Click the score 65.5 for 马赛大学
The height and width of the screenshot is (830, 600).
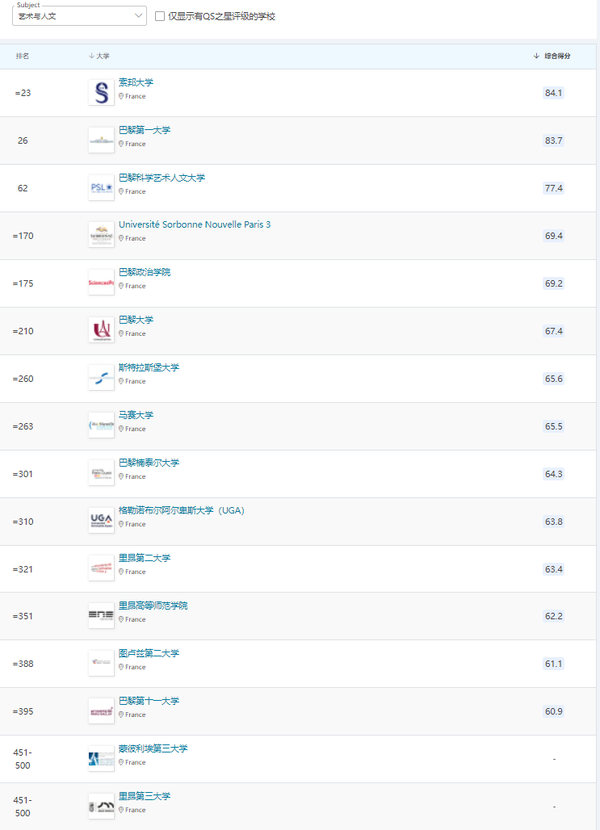tap(553, 426)
